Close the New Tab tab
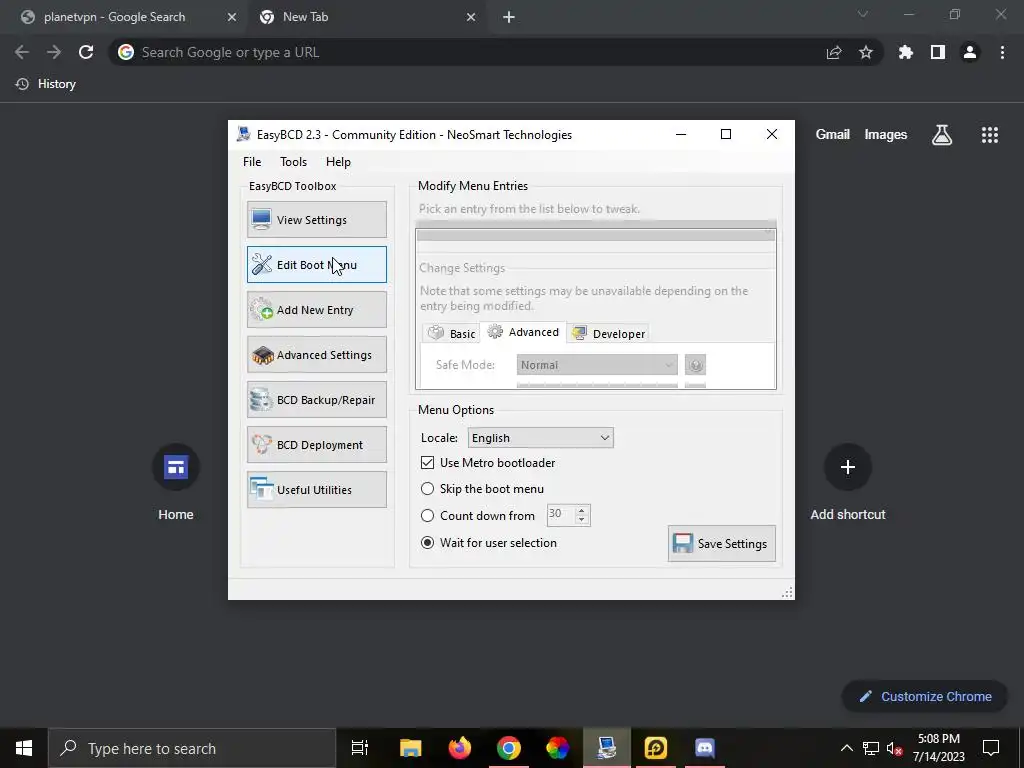 coord(471,17)
